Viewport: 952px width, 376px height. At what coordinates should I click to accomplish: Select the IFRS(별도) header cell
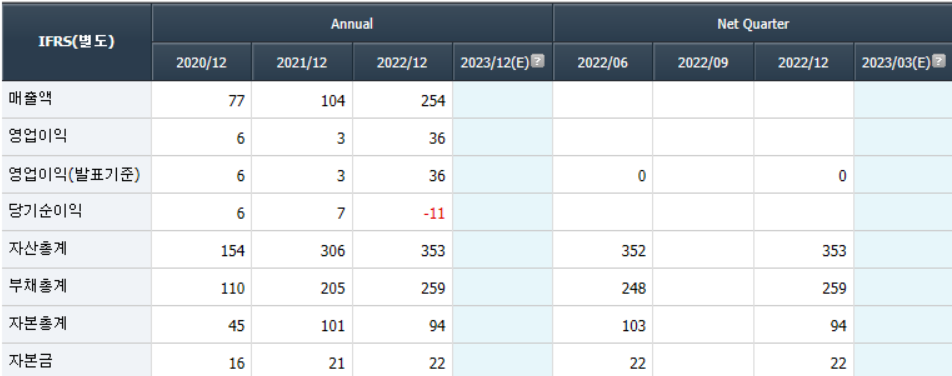coord(76,42)
